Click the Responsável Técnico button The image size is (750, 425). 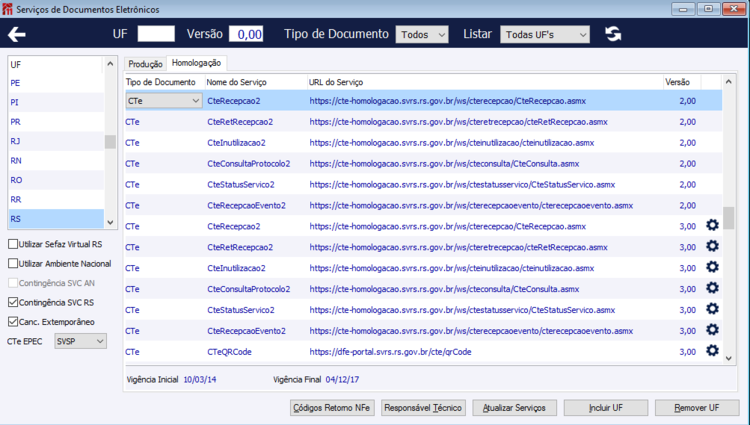(x=423, y=408)
